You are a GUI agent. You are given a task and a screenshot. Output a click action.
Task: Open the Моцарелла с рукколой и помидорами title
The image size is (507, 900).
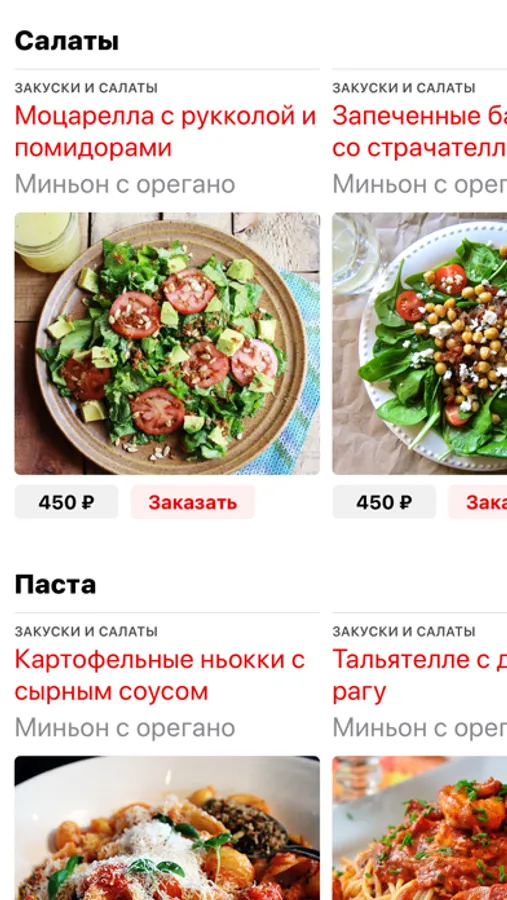pos(165,132)
